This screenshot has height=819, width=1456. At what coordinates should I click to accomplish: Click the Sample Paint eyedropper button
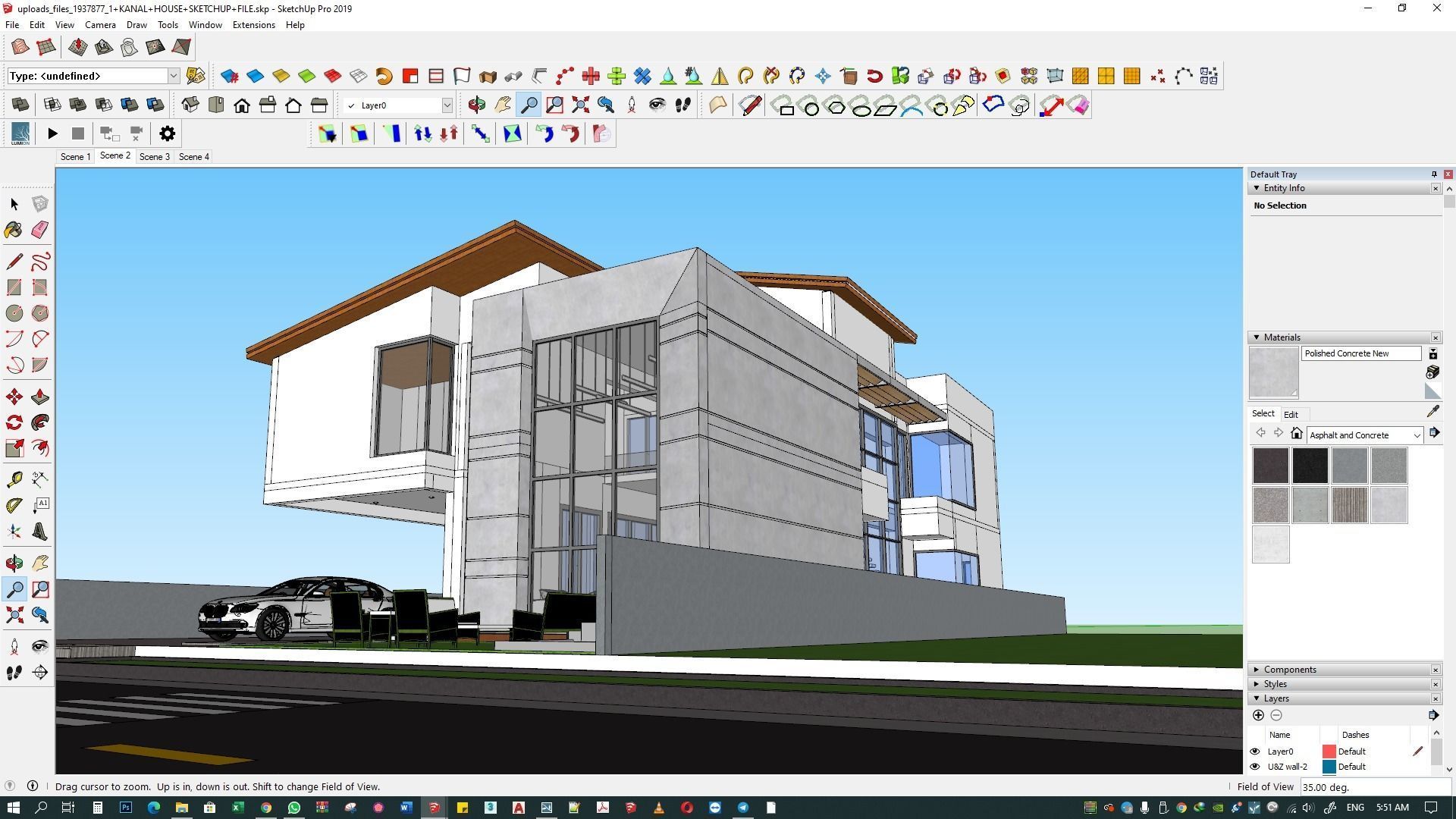coord(1432,411)
